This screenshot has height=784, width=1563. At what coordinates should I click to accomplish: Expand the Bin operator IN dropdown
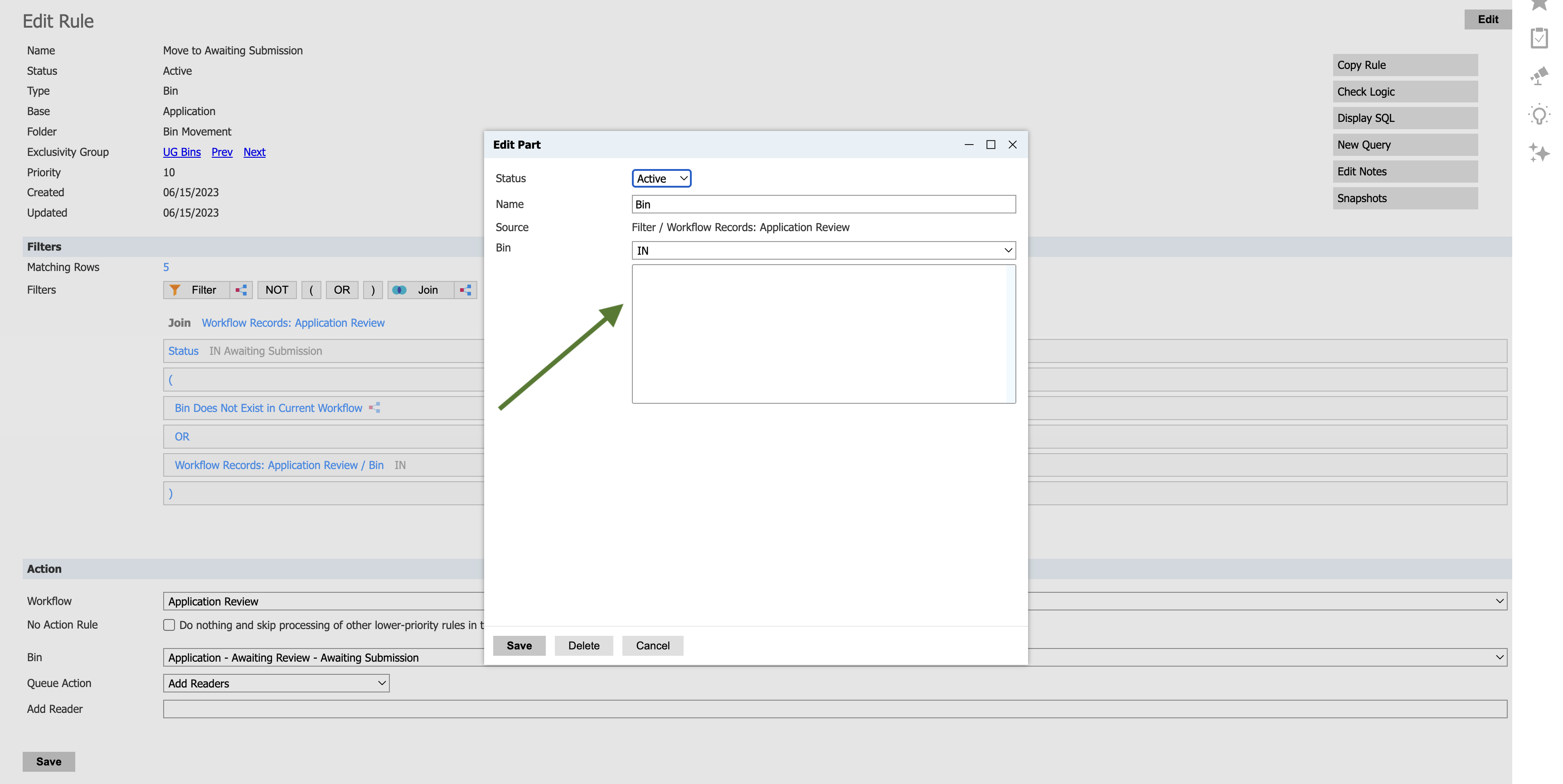823,250
